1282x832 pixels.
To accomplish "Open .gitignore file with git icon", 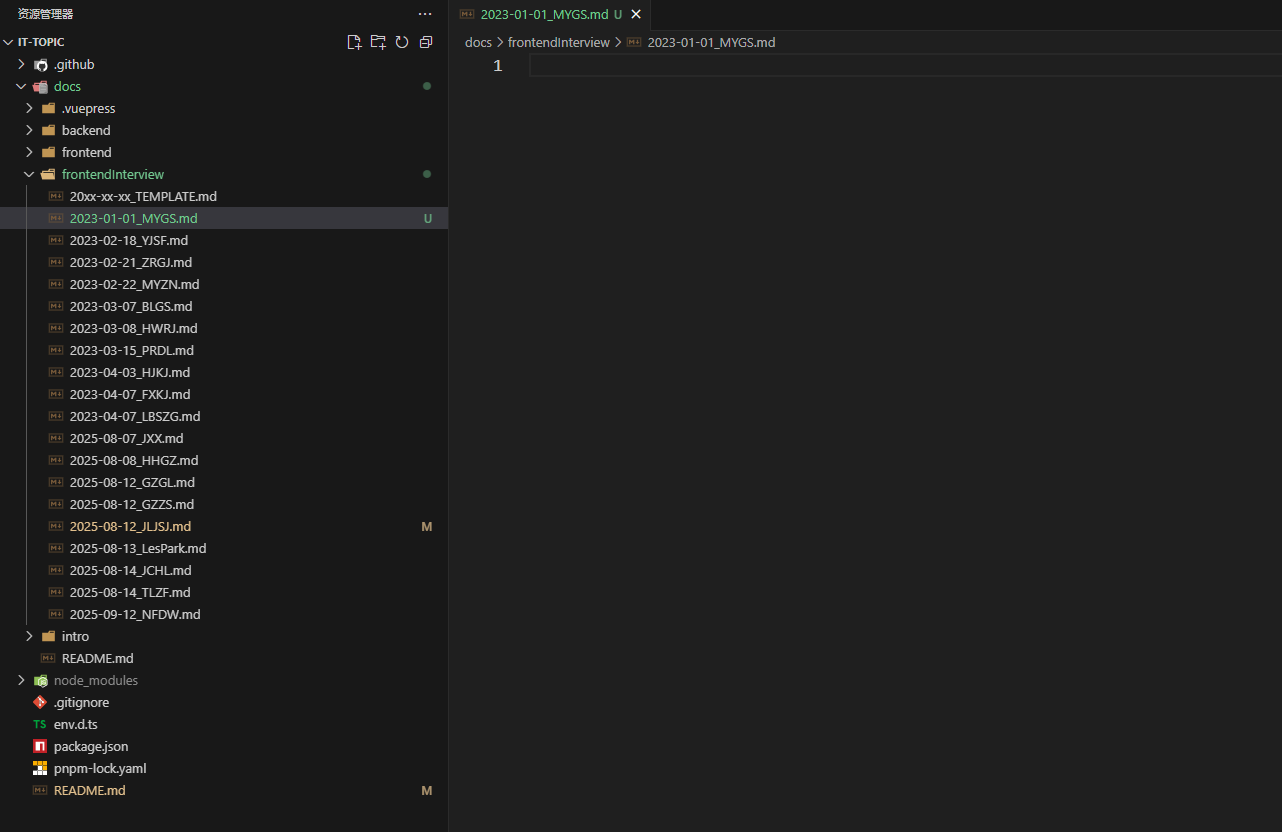I will [81, 702].
